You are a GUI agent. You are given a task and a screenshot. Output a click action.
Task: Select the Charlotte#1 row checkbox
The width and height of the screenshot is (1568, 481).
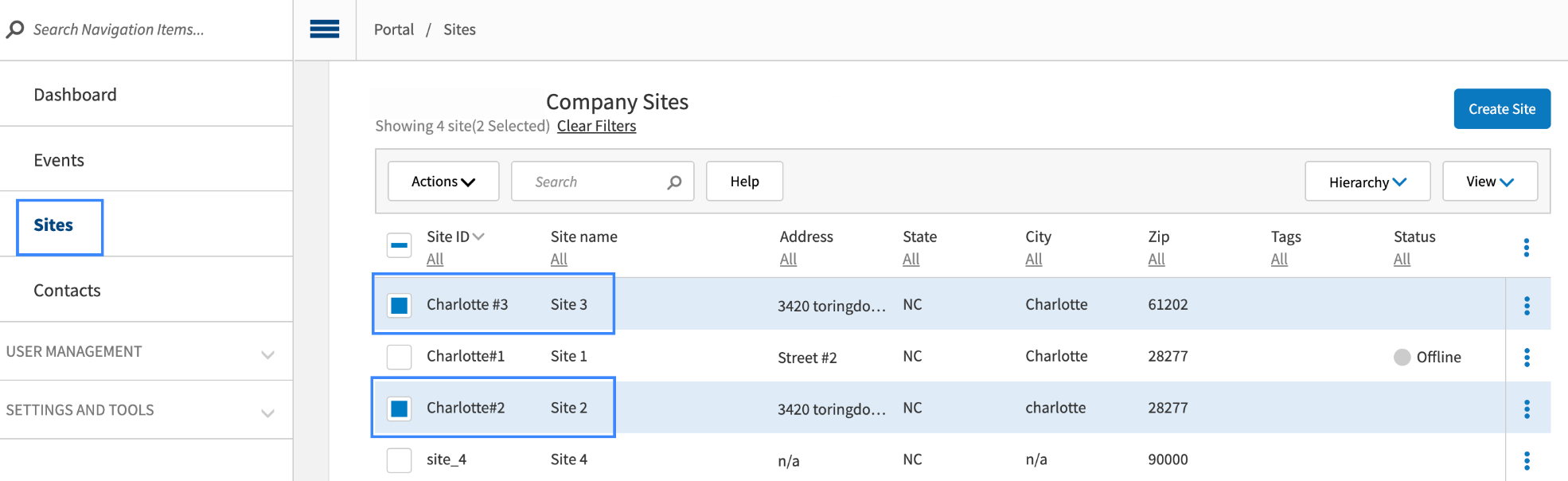(x=399, y=357)
